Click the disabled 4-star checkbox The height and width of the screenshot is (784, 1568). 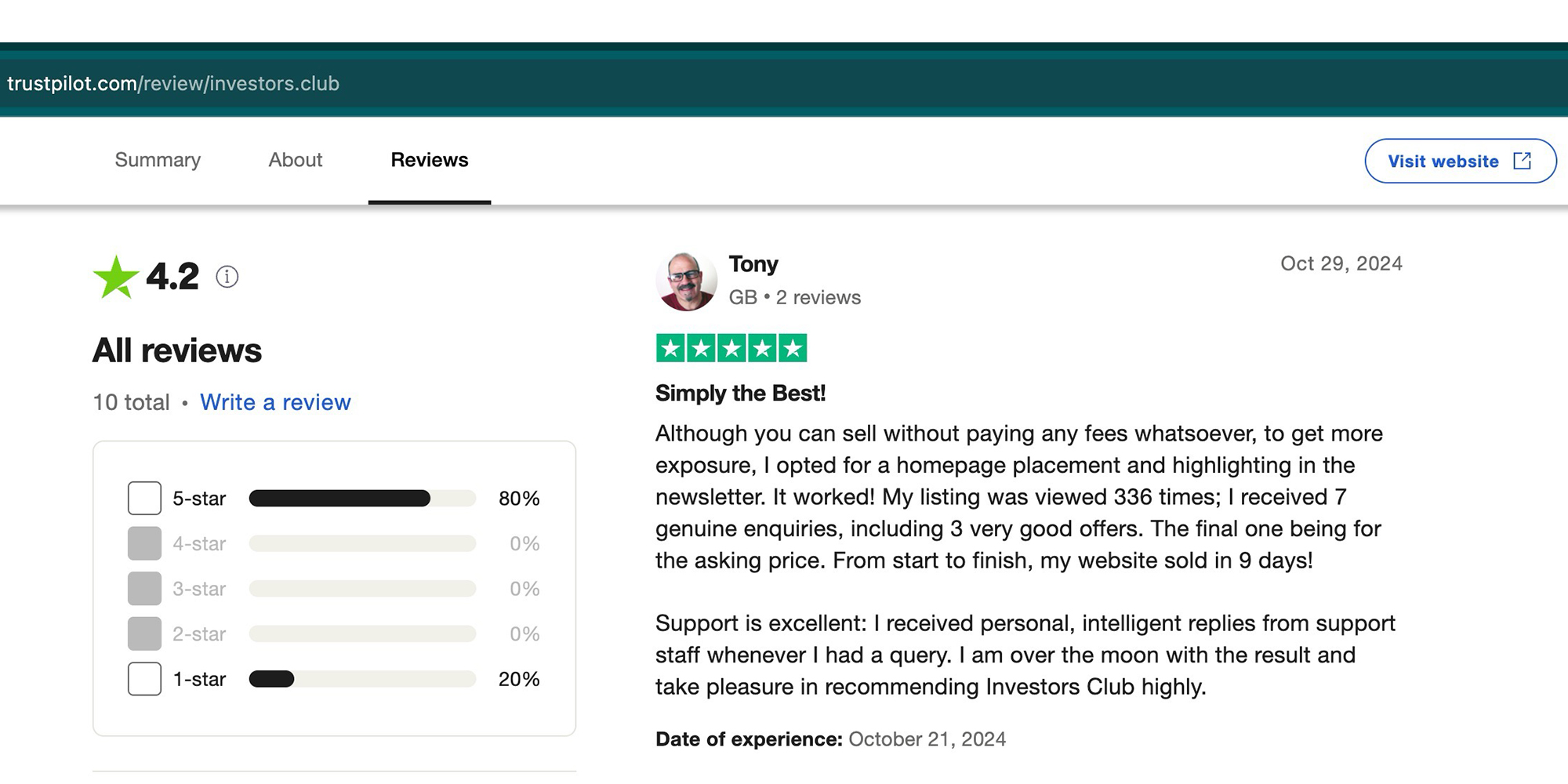tap(144, 543)
